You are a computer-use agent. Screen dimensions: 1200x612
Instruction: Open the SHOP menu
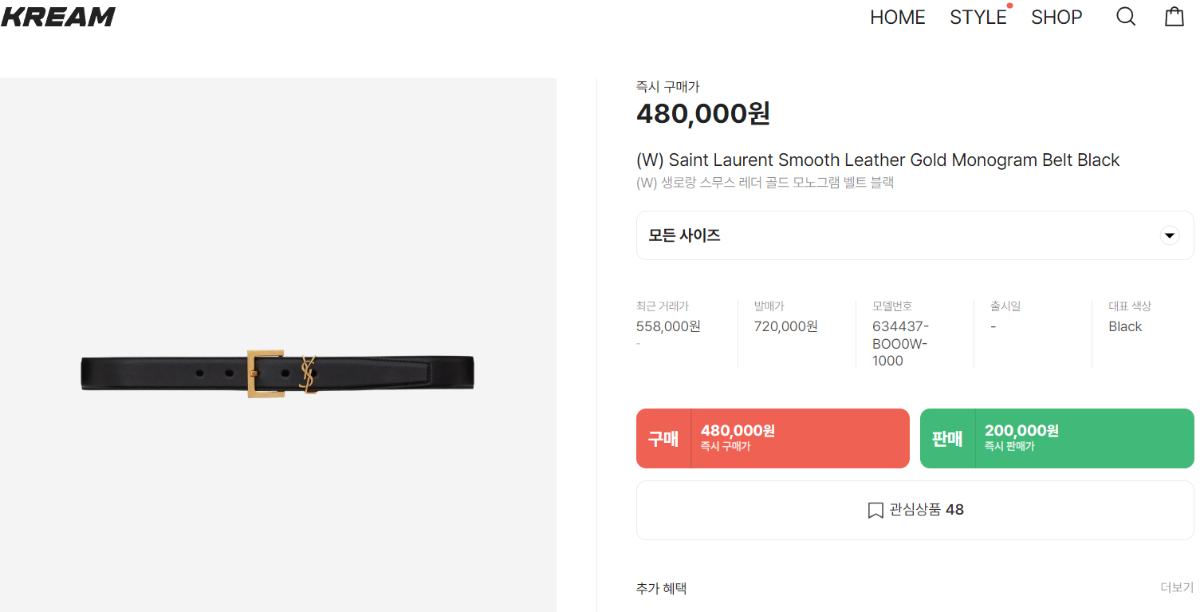[x=1057, y=17]
